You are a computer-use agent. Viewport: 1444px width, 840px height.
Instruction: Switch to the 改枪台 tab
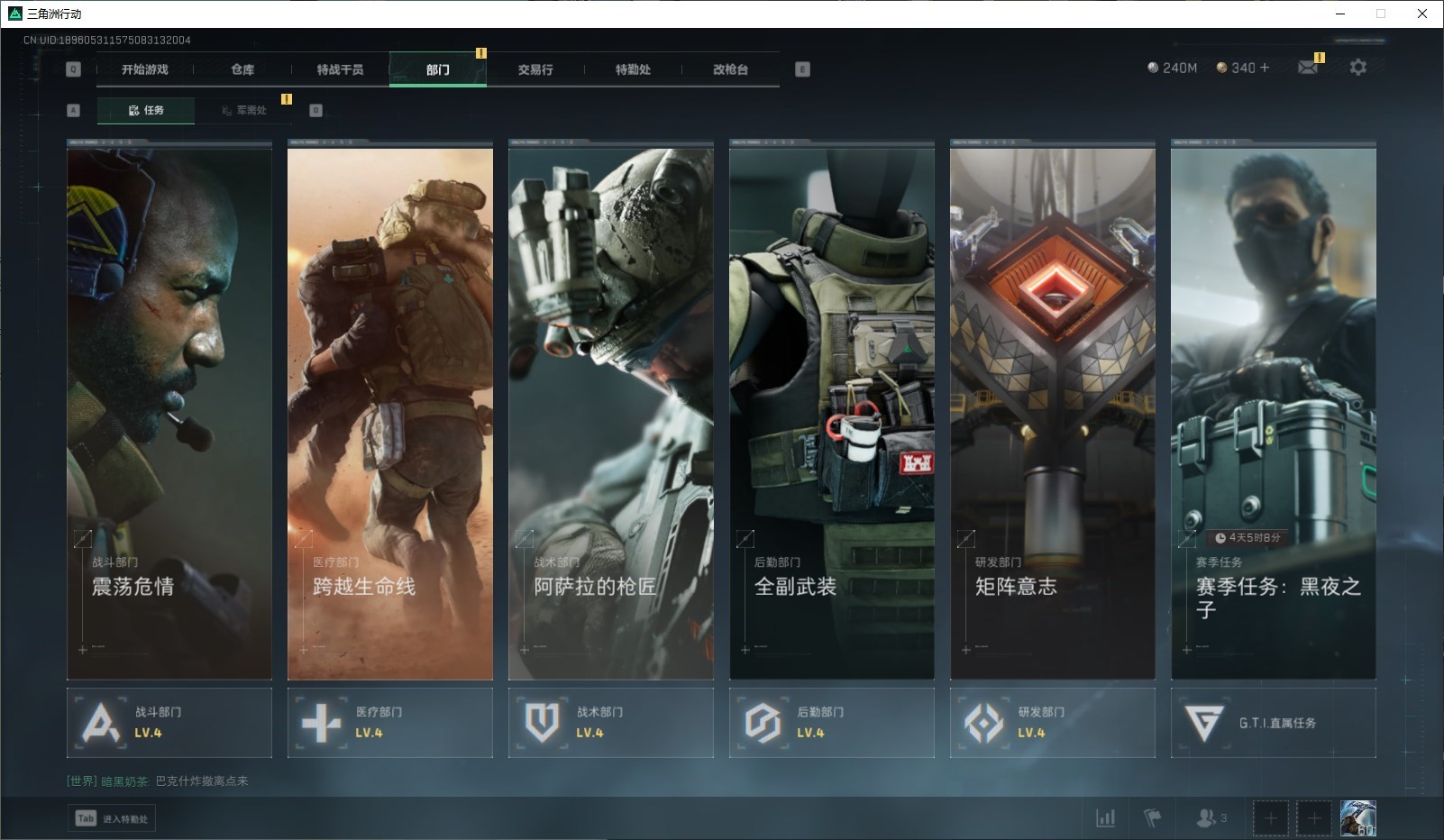(x=730, y=69)
